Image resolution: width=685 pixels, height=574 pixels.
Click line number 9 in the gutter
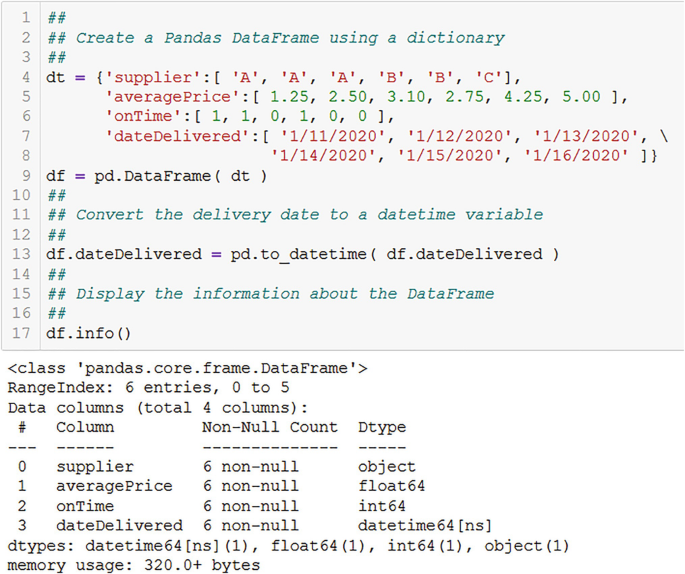[x=26, y=176]
